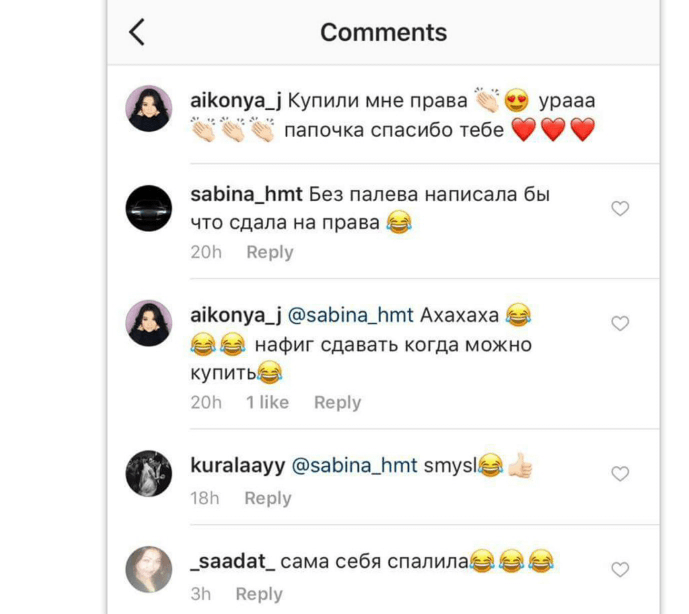
Task: Reply to kuralaayy's 18h comment
Action: point(268,499)
